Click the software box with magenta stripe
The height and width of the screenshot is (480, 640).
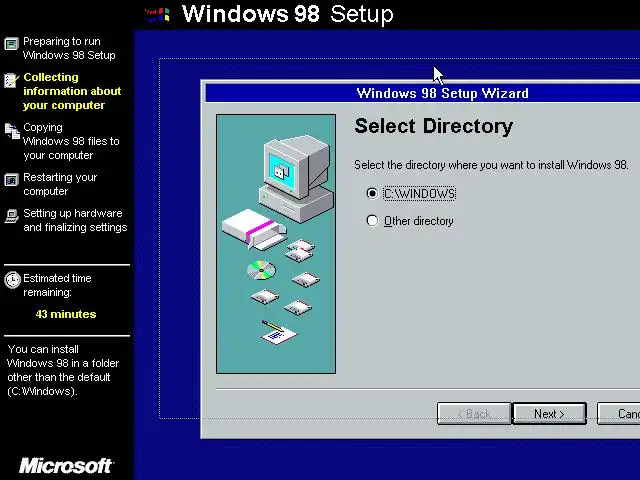coord(254,229)
